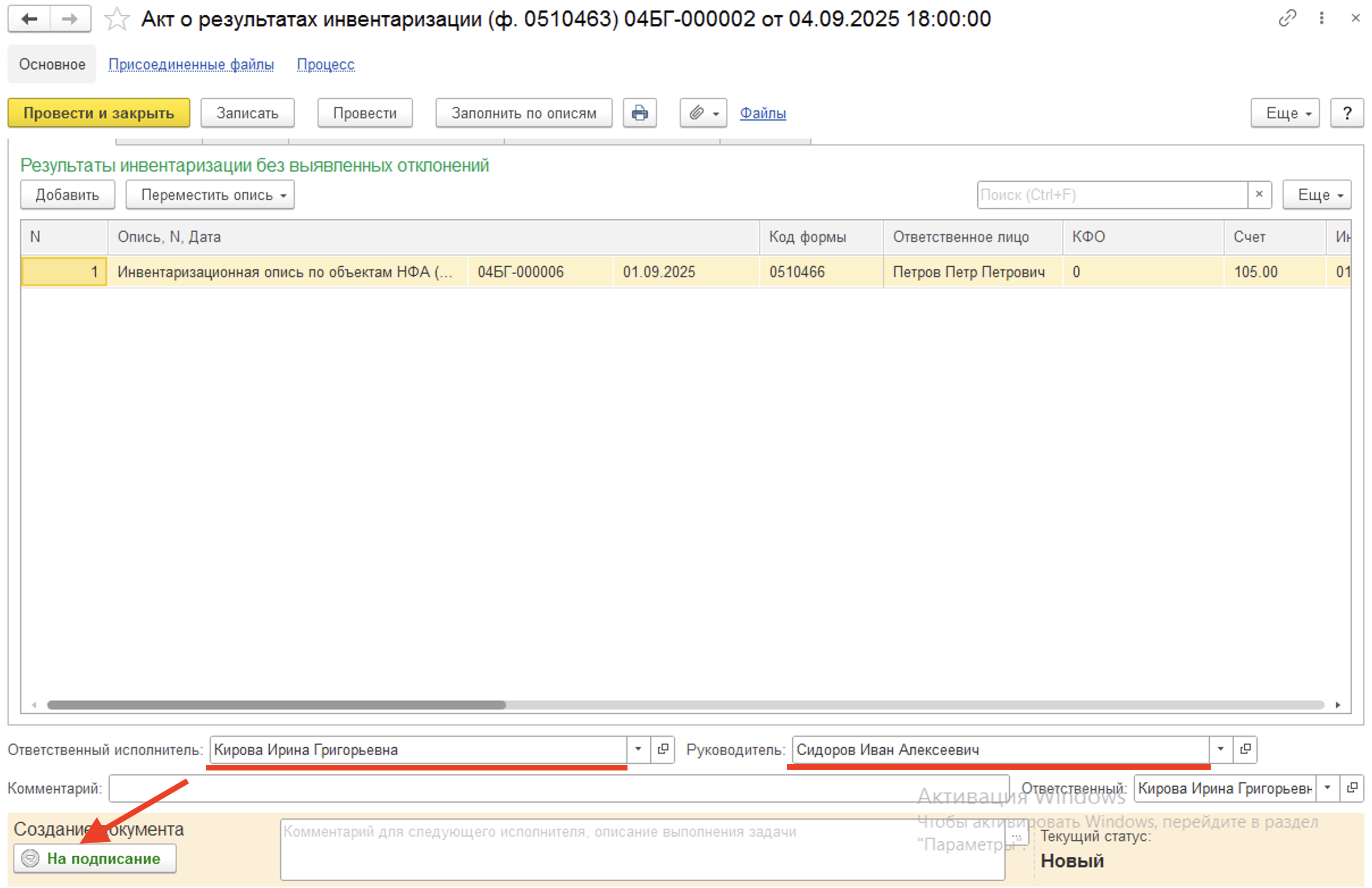1372x888 pixels.
Task: Send document На подписание
Action: coord(95,858)
